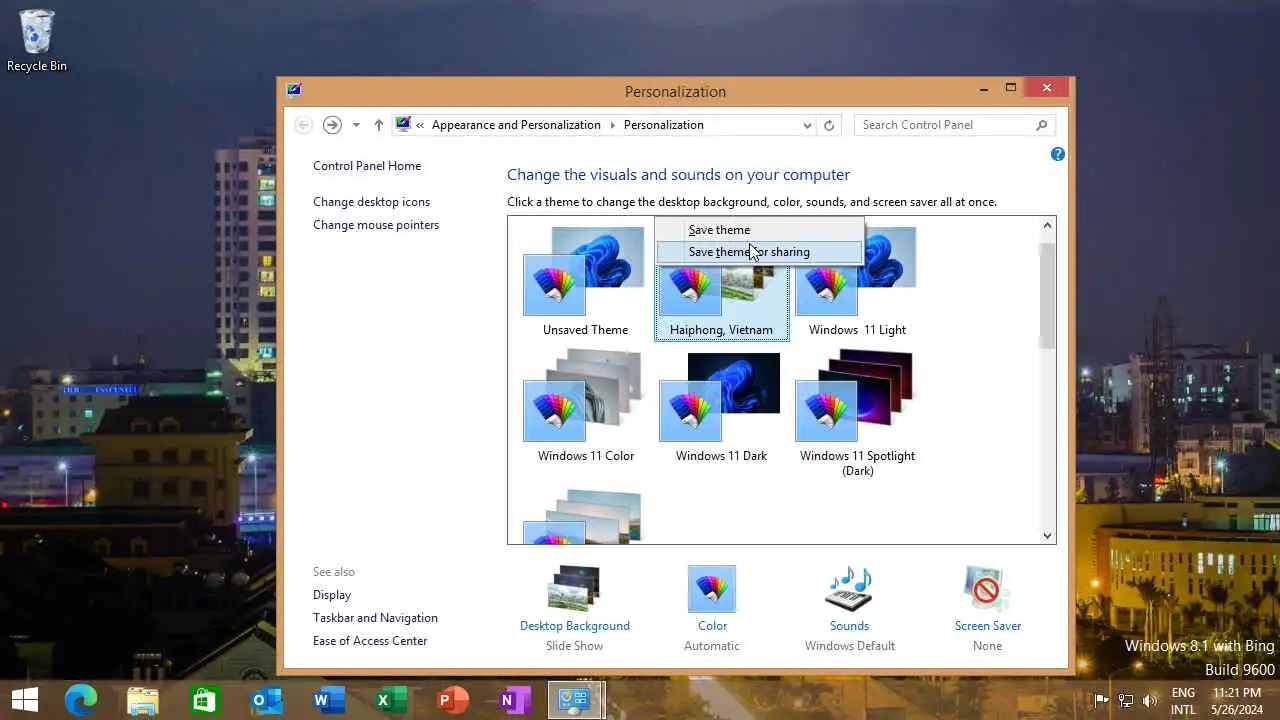Image resolution: width=1280 pixels, height=720 pixels.
Task: Switch input language ENG INTL
Action: tap(1183, 700)
